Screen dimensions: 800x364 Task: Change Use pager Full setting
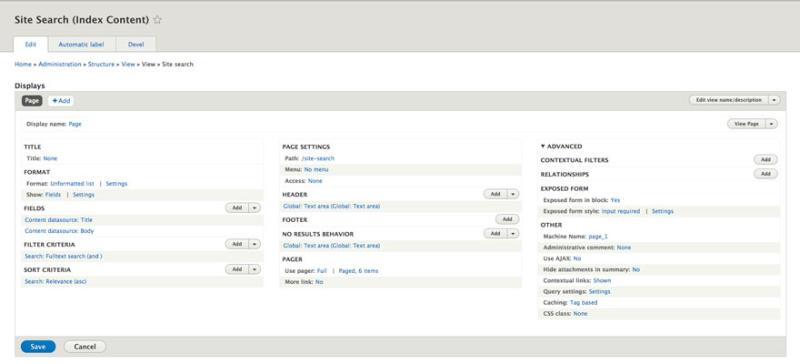(x=321, y=271)
